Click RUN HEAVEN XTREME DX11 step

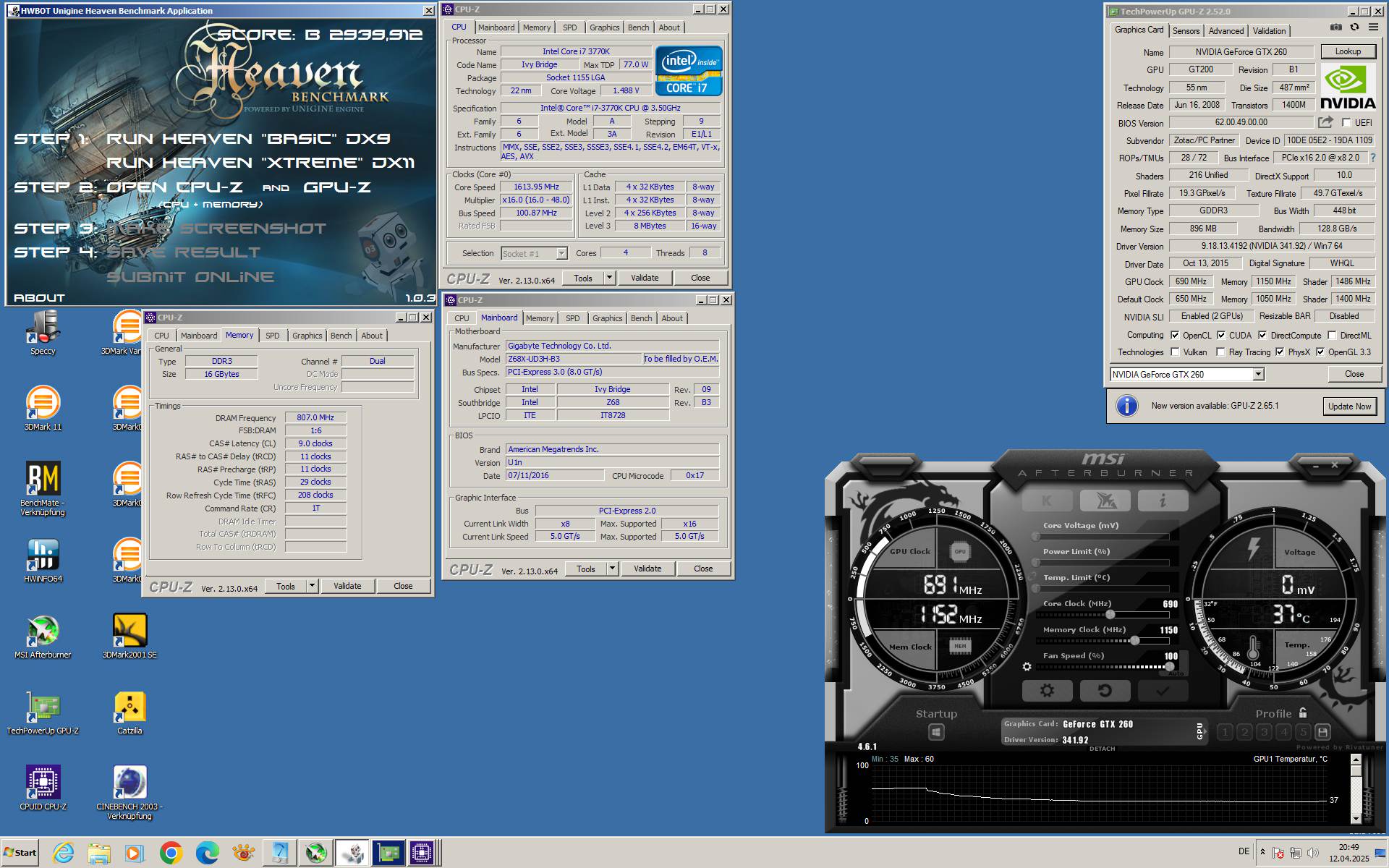(x=260, y=163)
